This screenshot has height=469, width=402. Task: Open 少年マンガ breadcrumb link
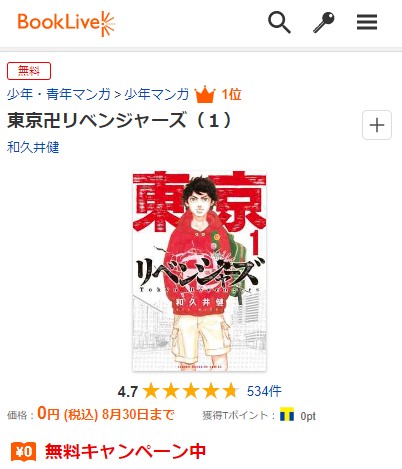pyautogui.click(x=156, y=95)
